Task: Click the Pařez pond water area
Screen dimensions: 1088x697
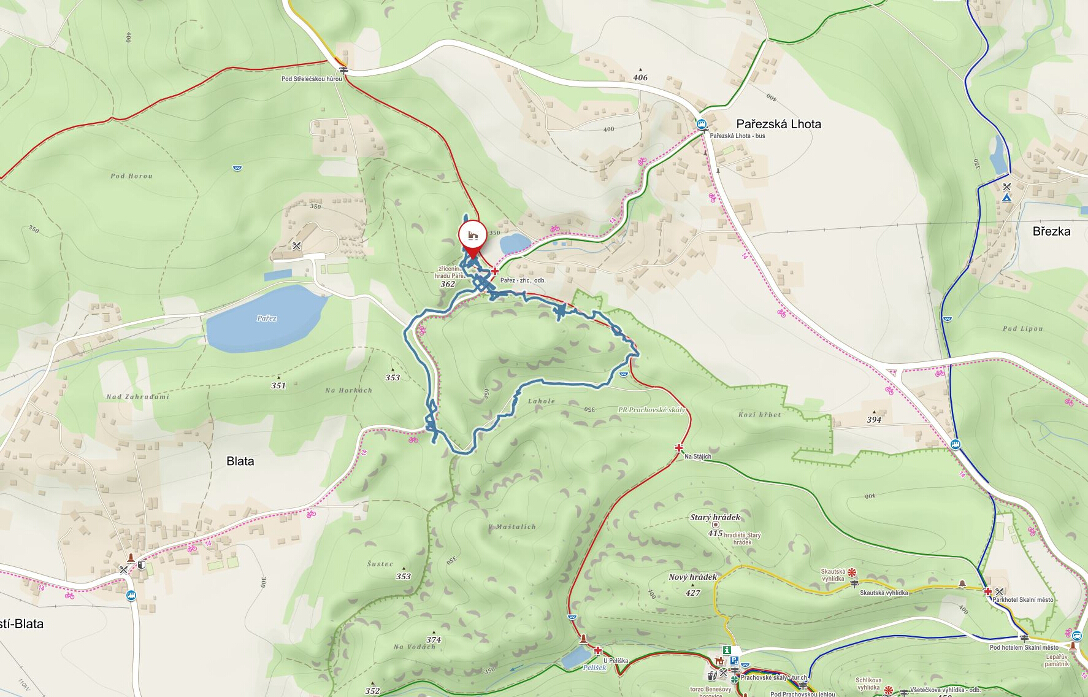Action: [266, 319]
